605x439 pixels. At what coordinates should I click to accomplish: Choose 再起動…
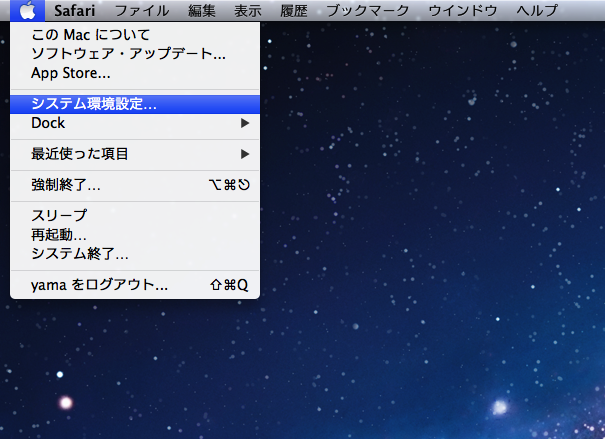(135, 235)
